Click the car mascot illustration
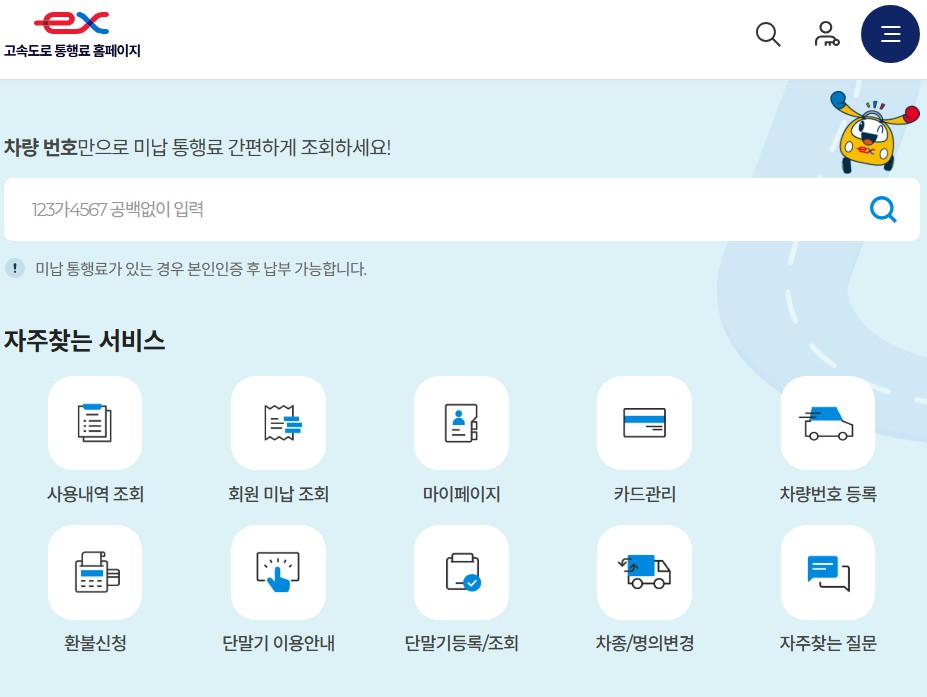This screenshot has width=927, height=697. (x=868, y=135)
